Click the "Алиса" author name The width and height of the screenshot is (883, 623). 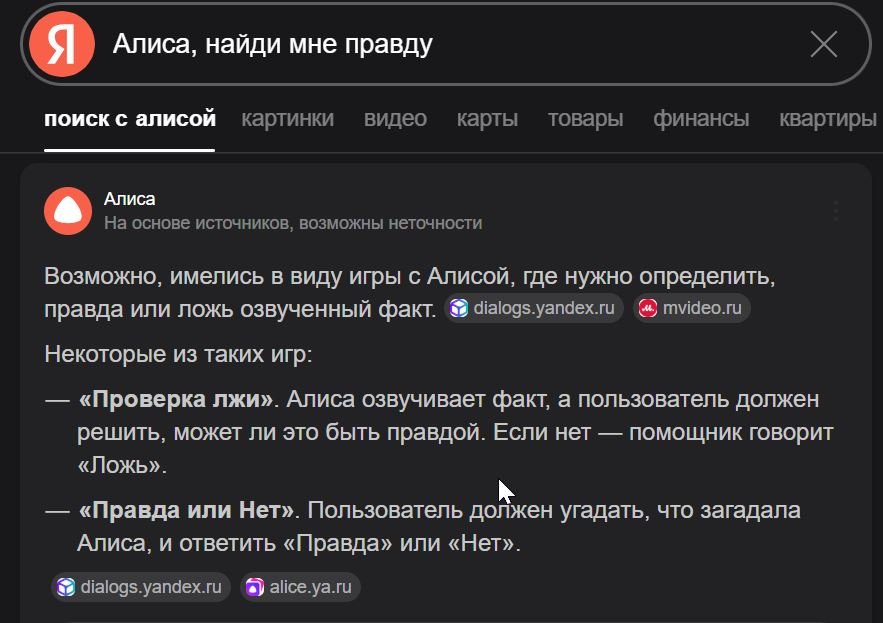[130, 199]
